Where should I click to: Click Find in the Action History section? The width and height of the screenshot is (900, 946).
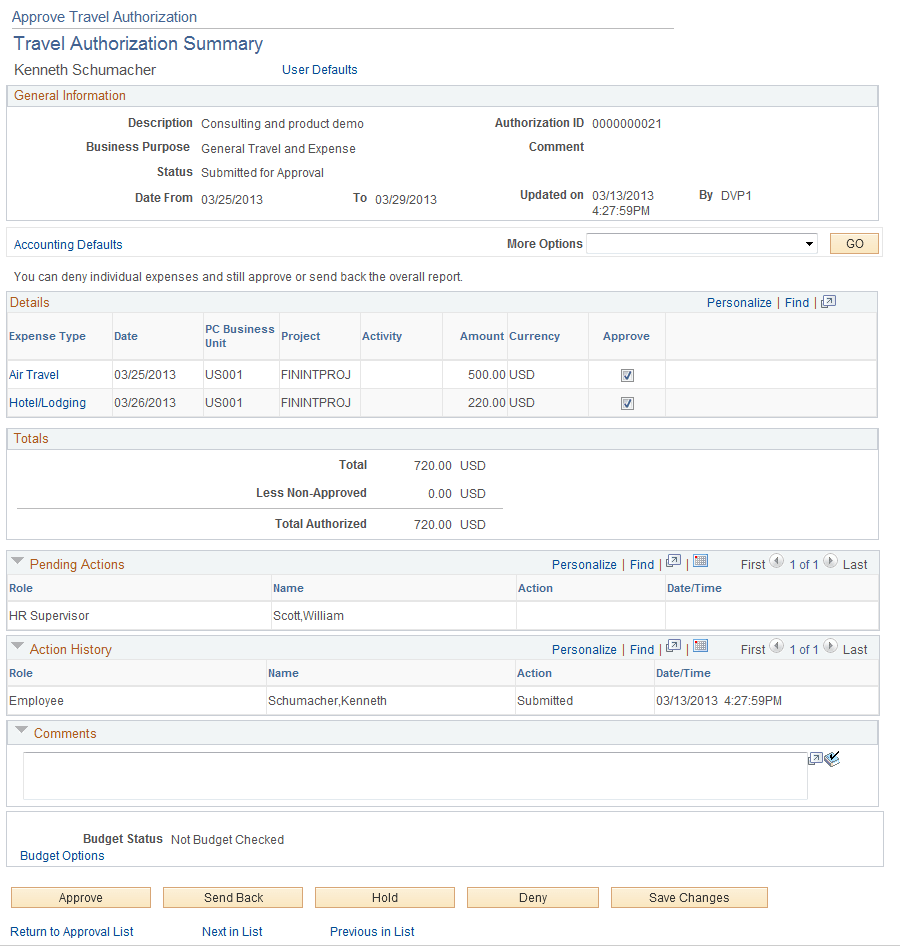[x=641, y=648]
